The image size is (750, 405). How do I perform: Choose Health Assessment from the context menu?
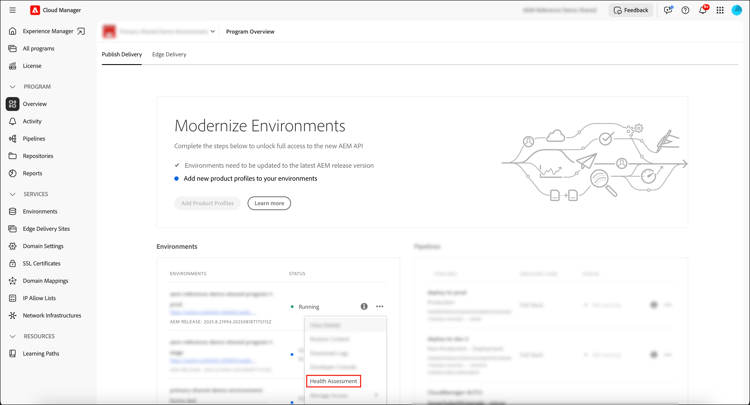333,381
